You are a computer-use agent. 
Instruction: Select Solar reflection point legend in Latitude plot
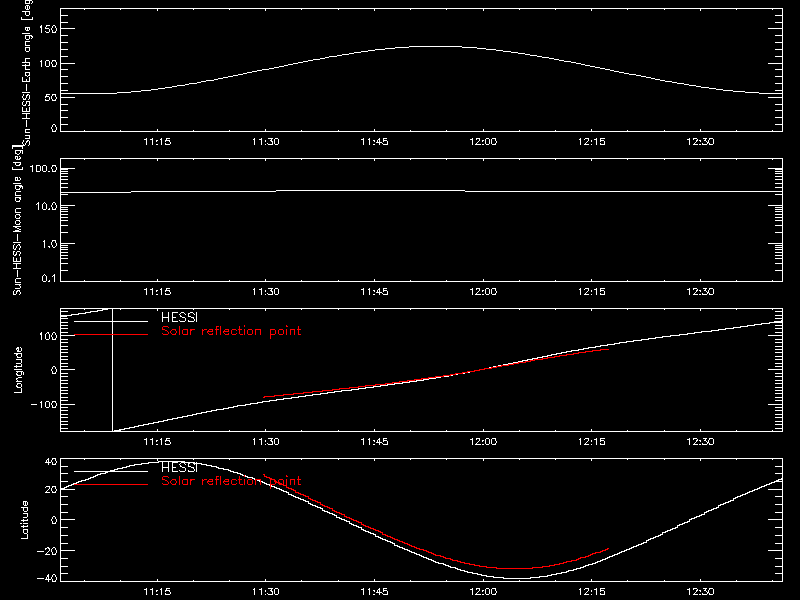tap(231, 481)
